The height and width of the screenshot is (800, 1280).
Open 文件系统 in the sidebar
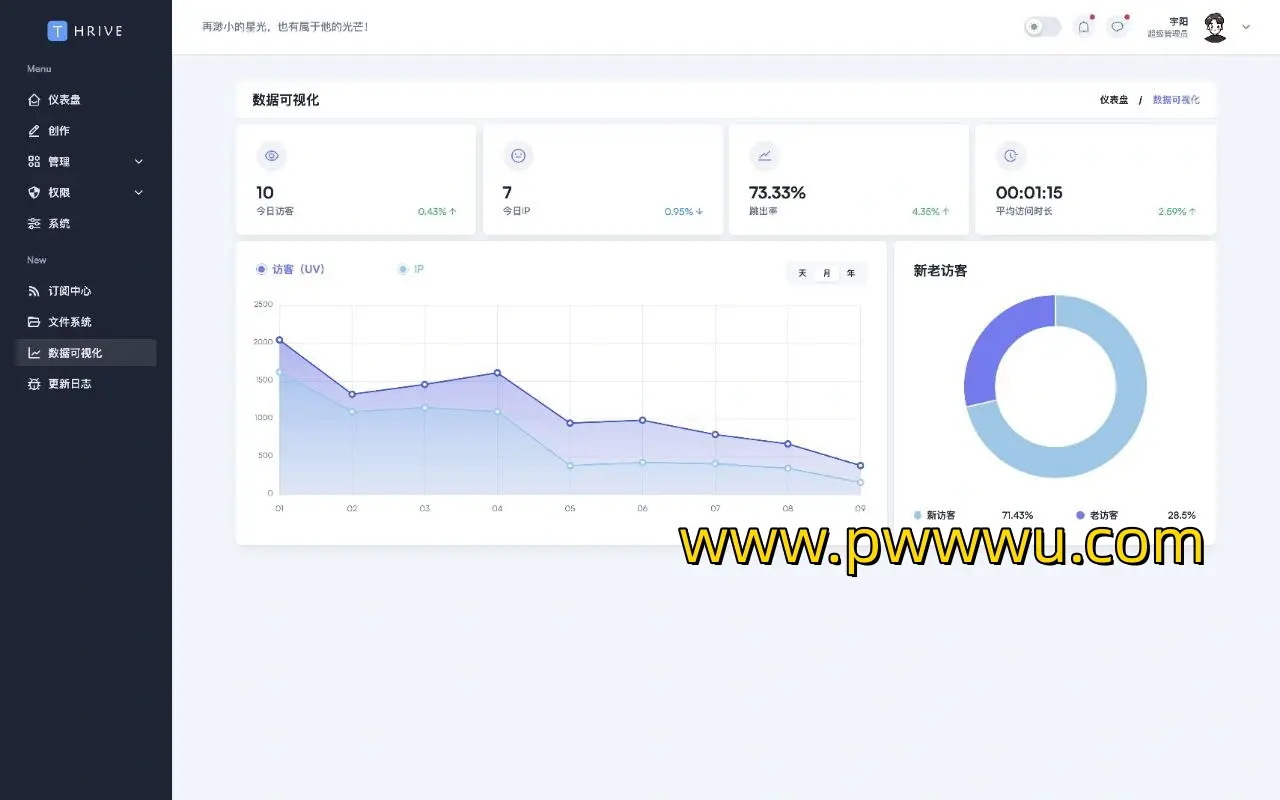tap(69, 322)
